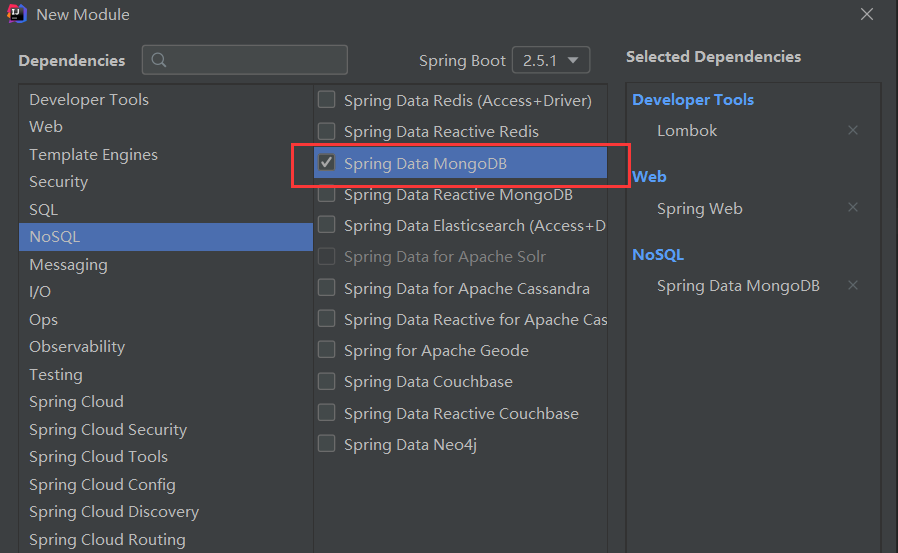This screenshot has width=898, height=553.
Task: Select the Spring Cloud category
Action: (166, 402)
